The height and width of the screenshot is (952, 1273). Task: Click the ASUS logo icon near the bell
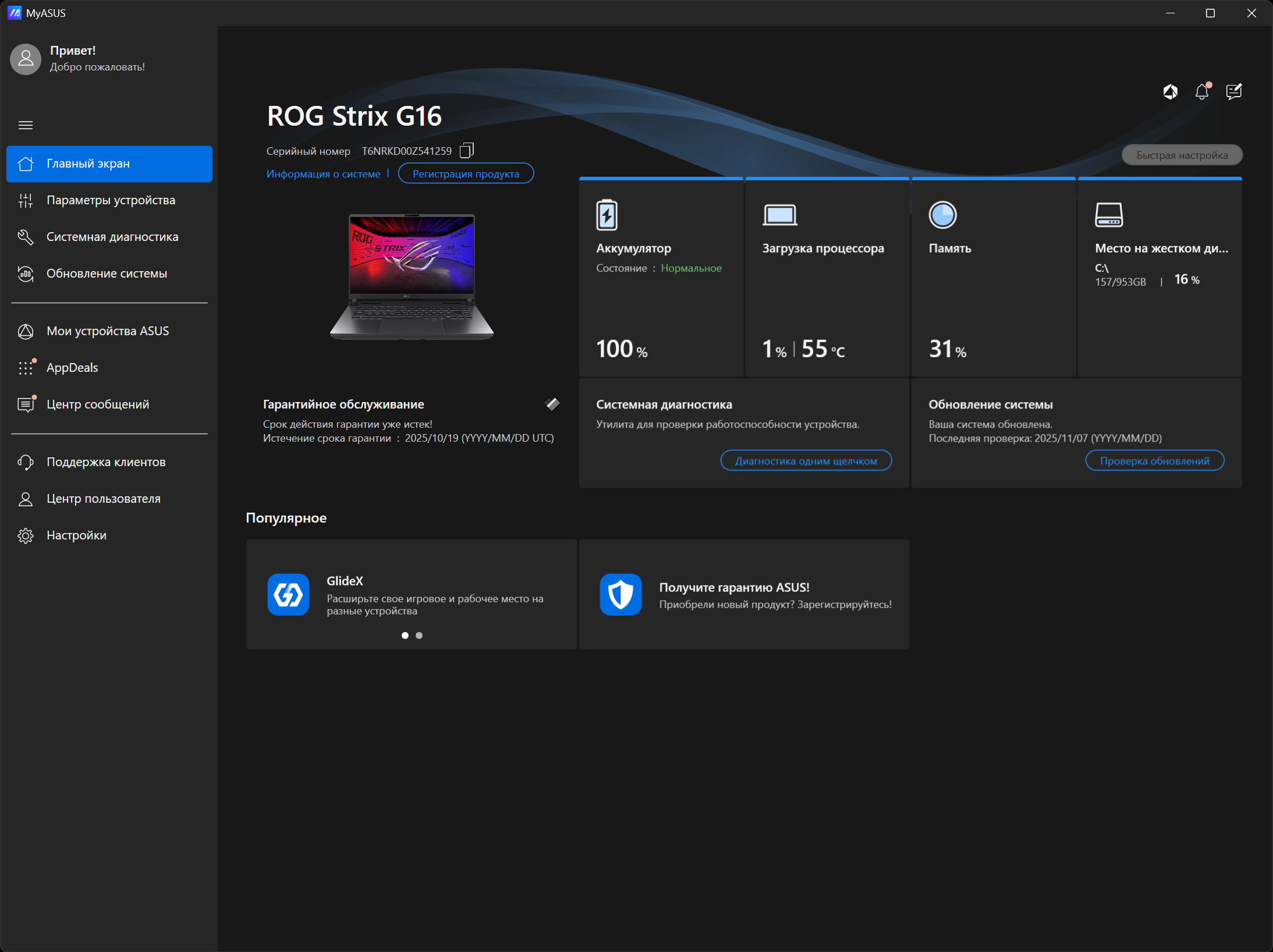pos(1170,91)
